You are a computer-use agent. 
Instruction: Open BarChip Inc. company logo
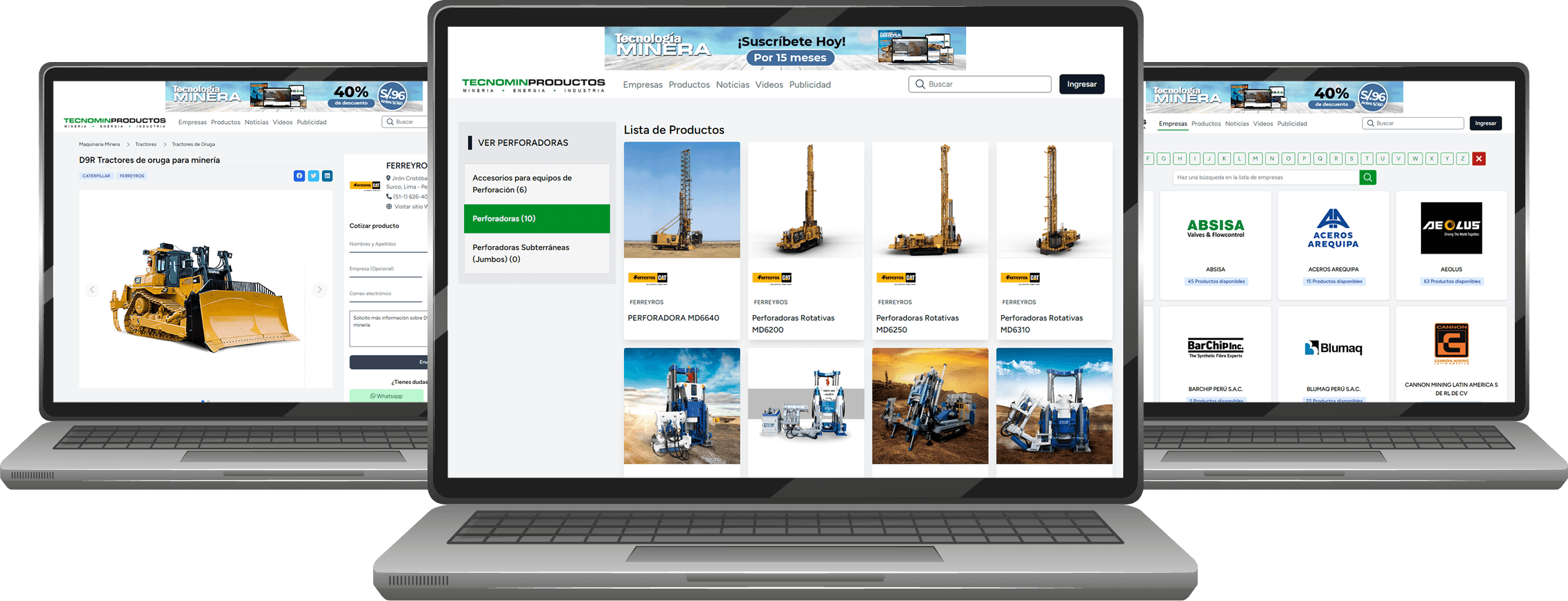(x=1216, y=348)
